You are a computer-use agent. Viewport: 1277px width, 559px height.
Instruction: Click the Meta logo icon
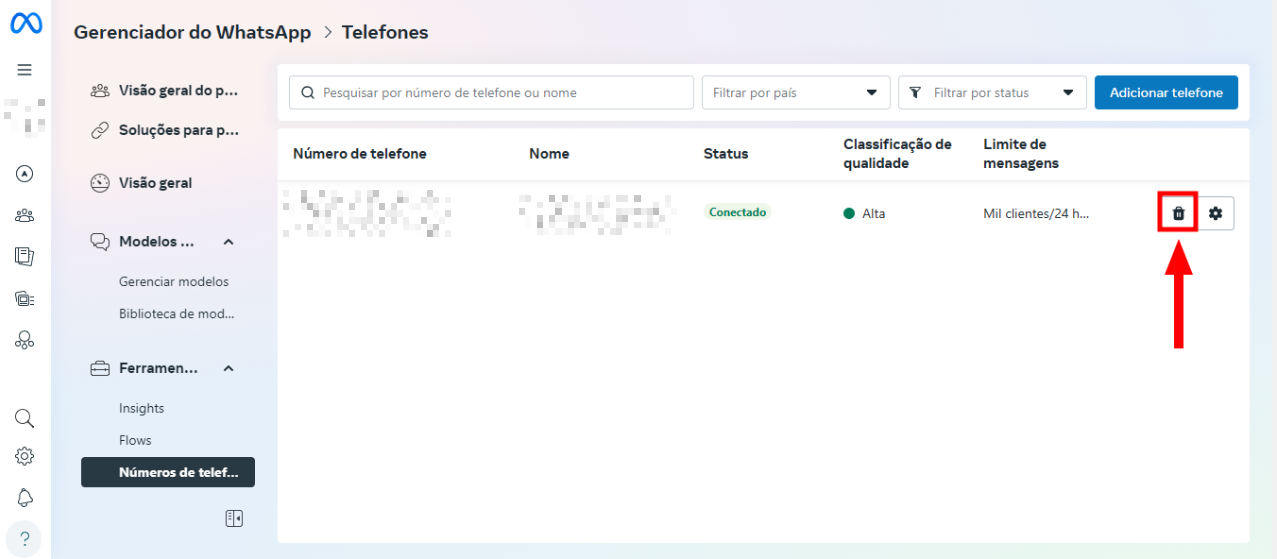(25, 24)
